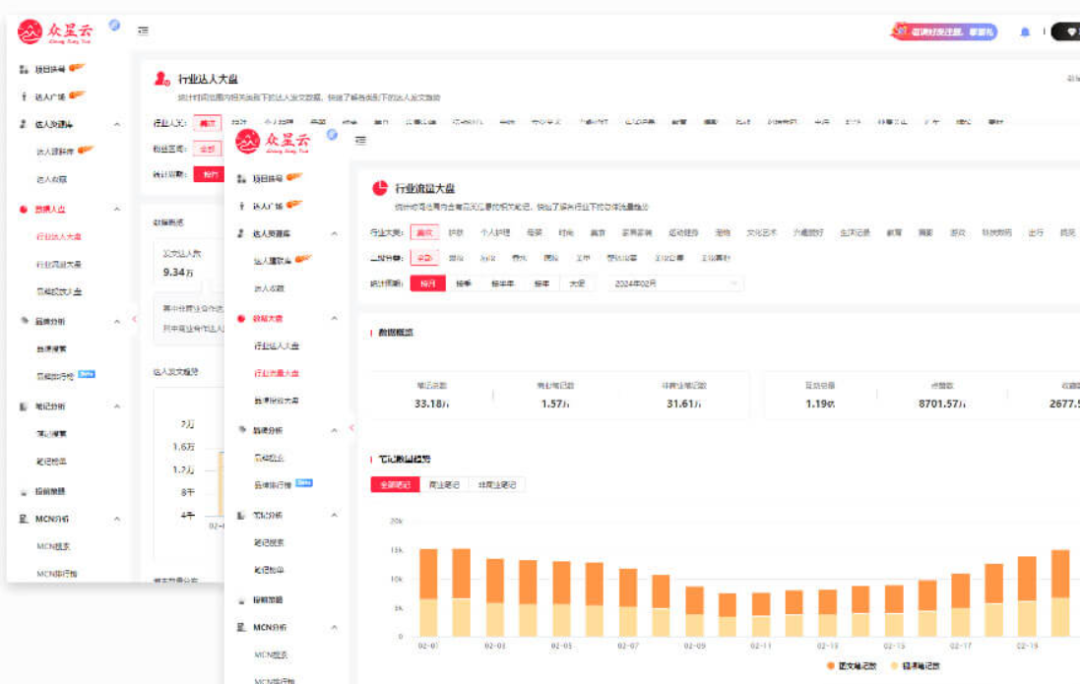Collapse 达人资源库 section chevron in front window
1080x684 pixels.
point(334,234)
